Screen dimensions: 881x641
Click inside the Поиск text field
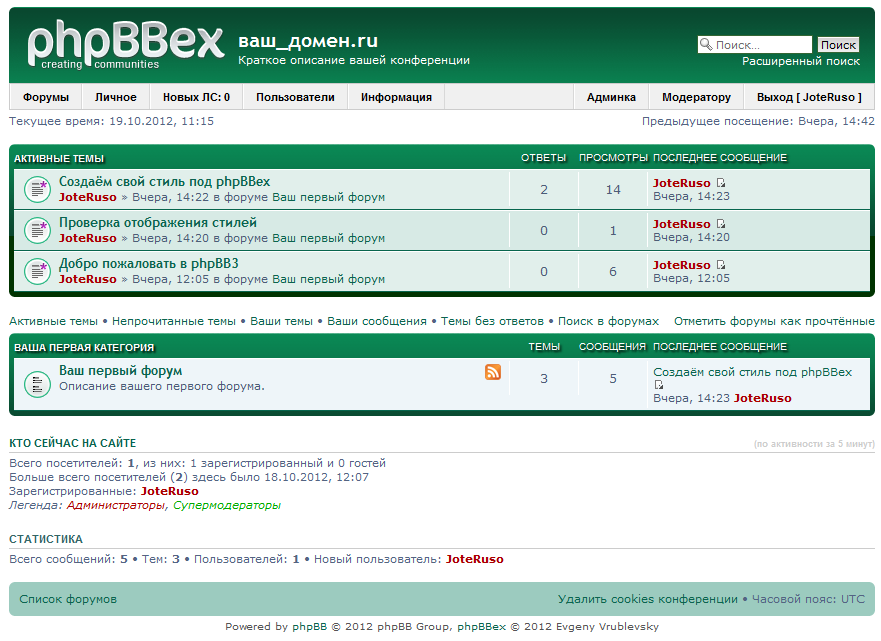[x=760, y=45]
